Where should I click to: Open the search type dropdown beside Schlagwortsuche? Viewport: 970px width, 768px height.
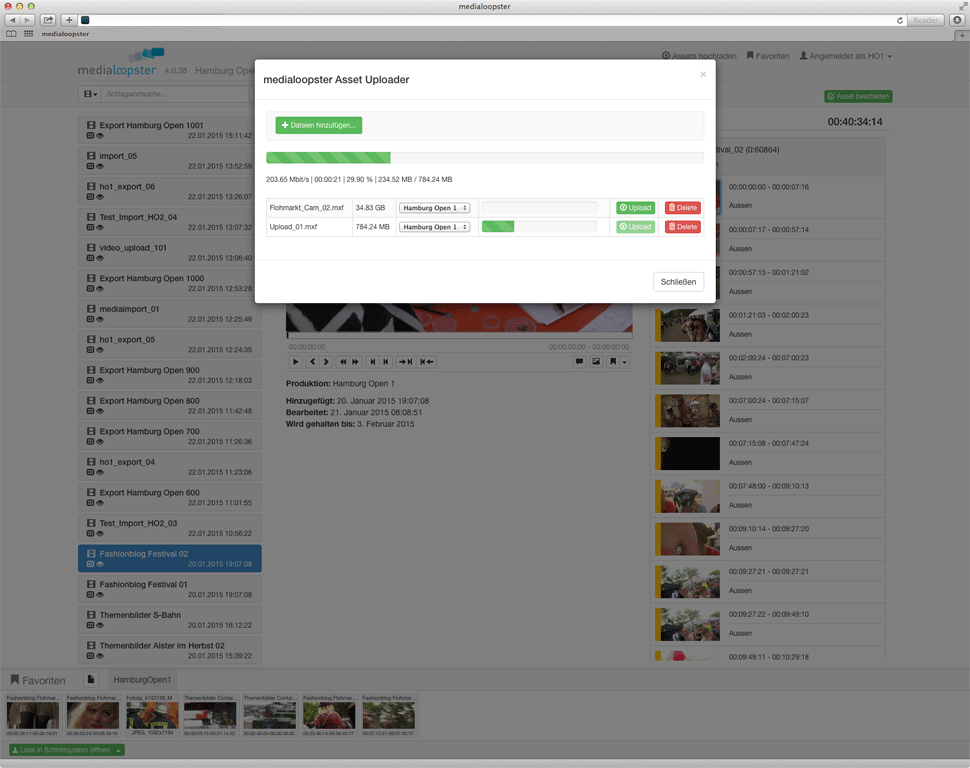[x=90, y=94]
